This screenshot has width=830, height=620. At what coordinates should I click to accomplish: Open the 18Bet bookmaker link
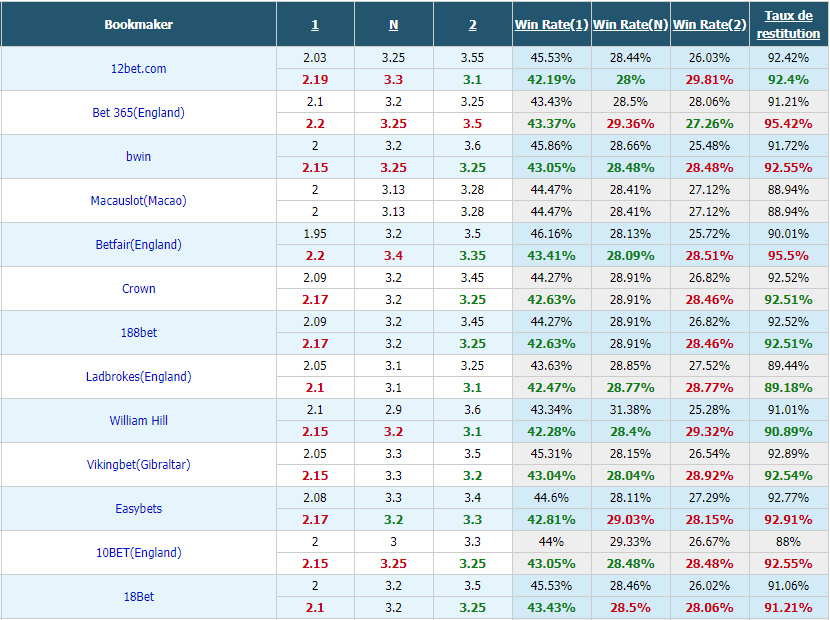(139, 596)
